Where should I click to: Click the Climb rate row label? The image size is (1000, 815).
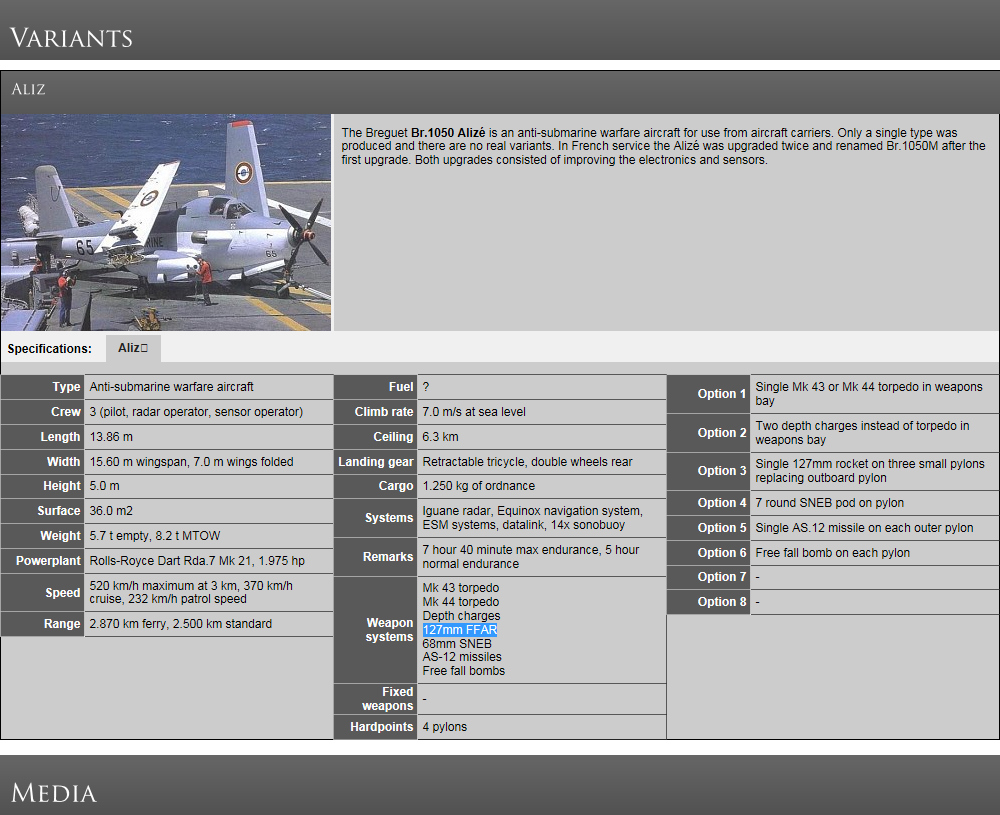[384, 412]
